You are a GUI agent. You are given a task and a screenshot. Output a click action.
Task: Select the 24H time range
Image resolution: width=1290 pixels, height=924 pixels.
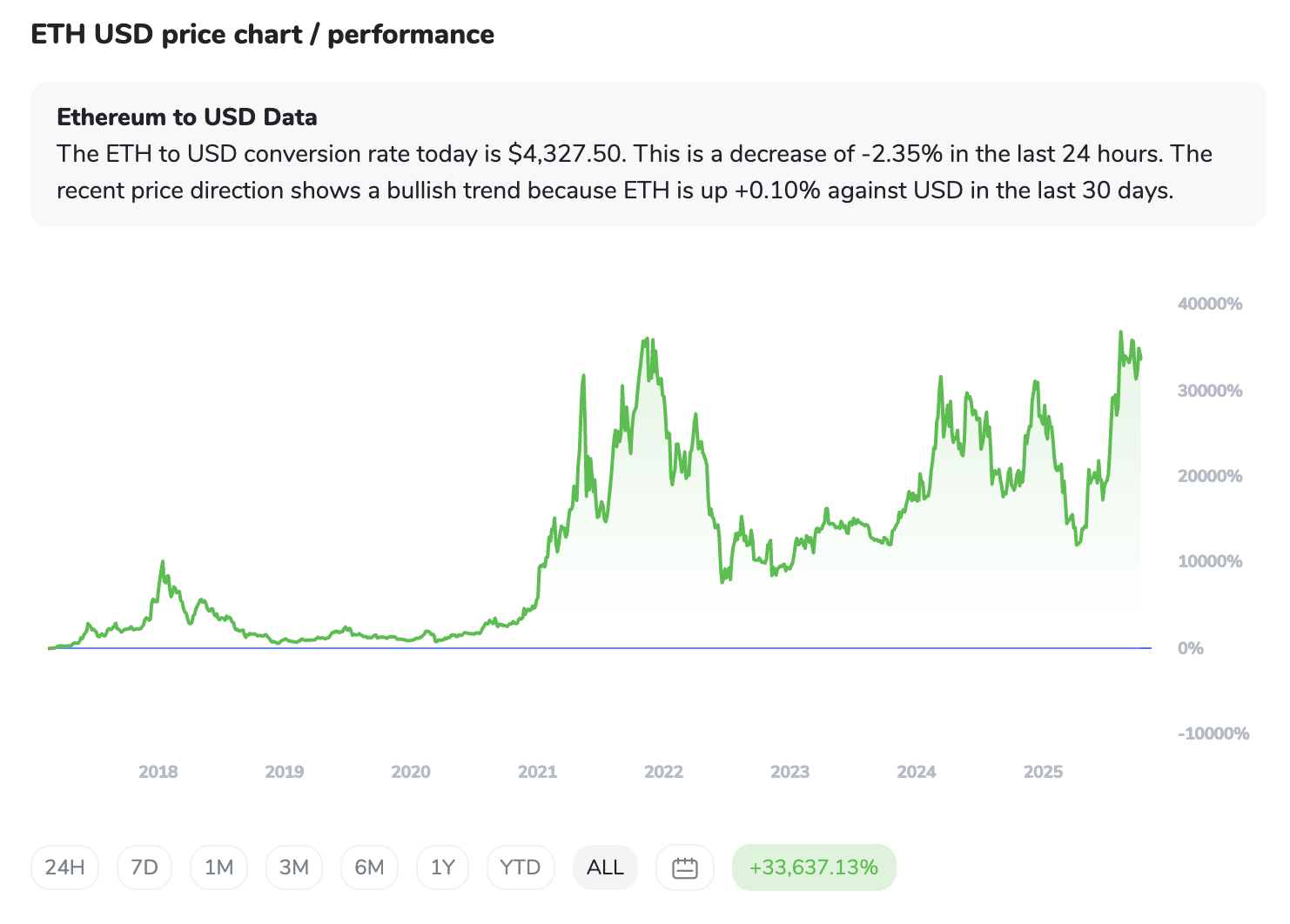[65, 867]
